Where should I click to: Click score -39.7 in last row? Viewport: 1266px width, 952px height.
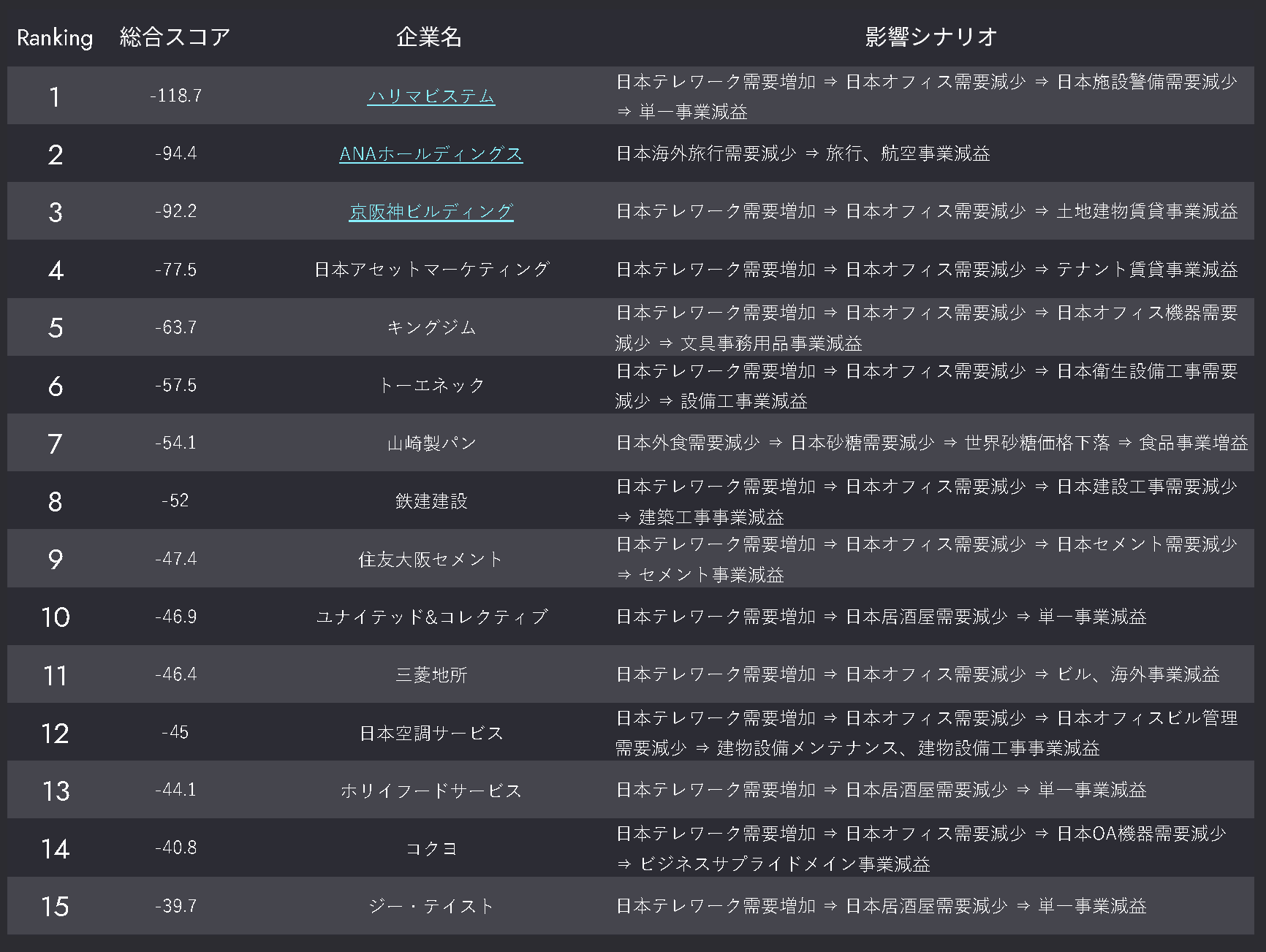[x=175, y=906]
